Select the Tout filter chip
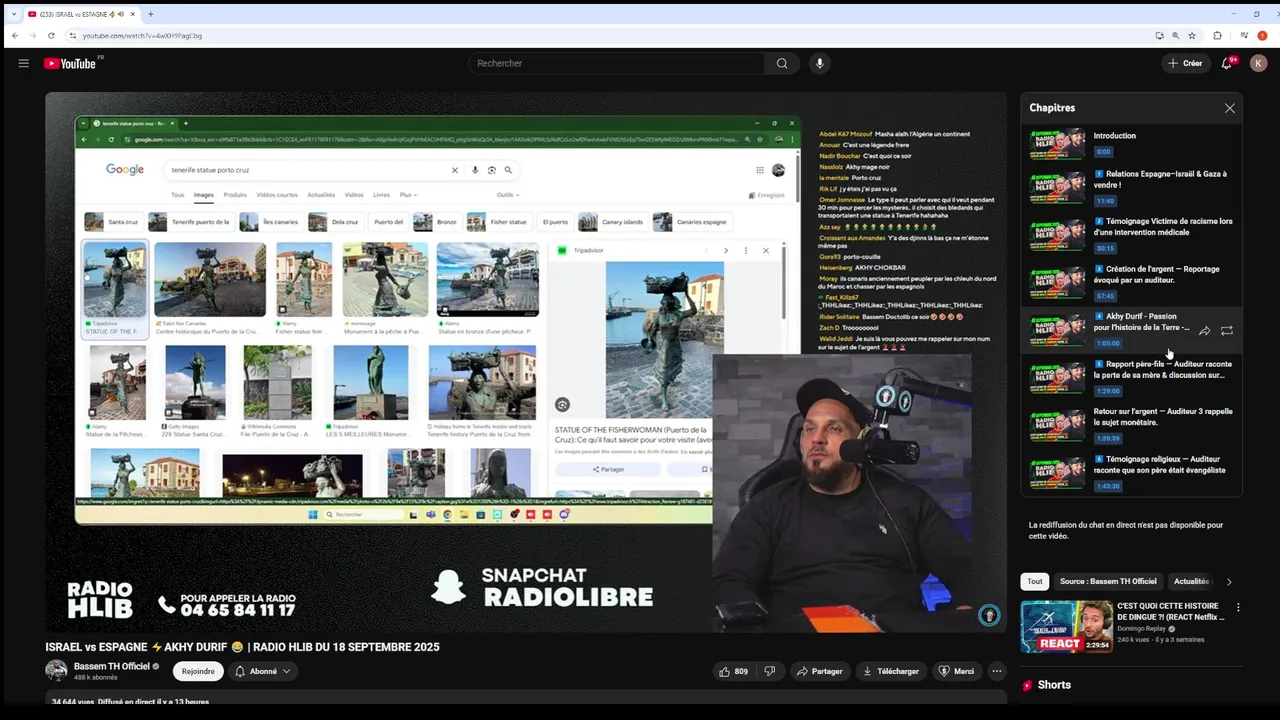Image resolution: width=1280 pixels, height=720 pixels. point(1035,581)
